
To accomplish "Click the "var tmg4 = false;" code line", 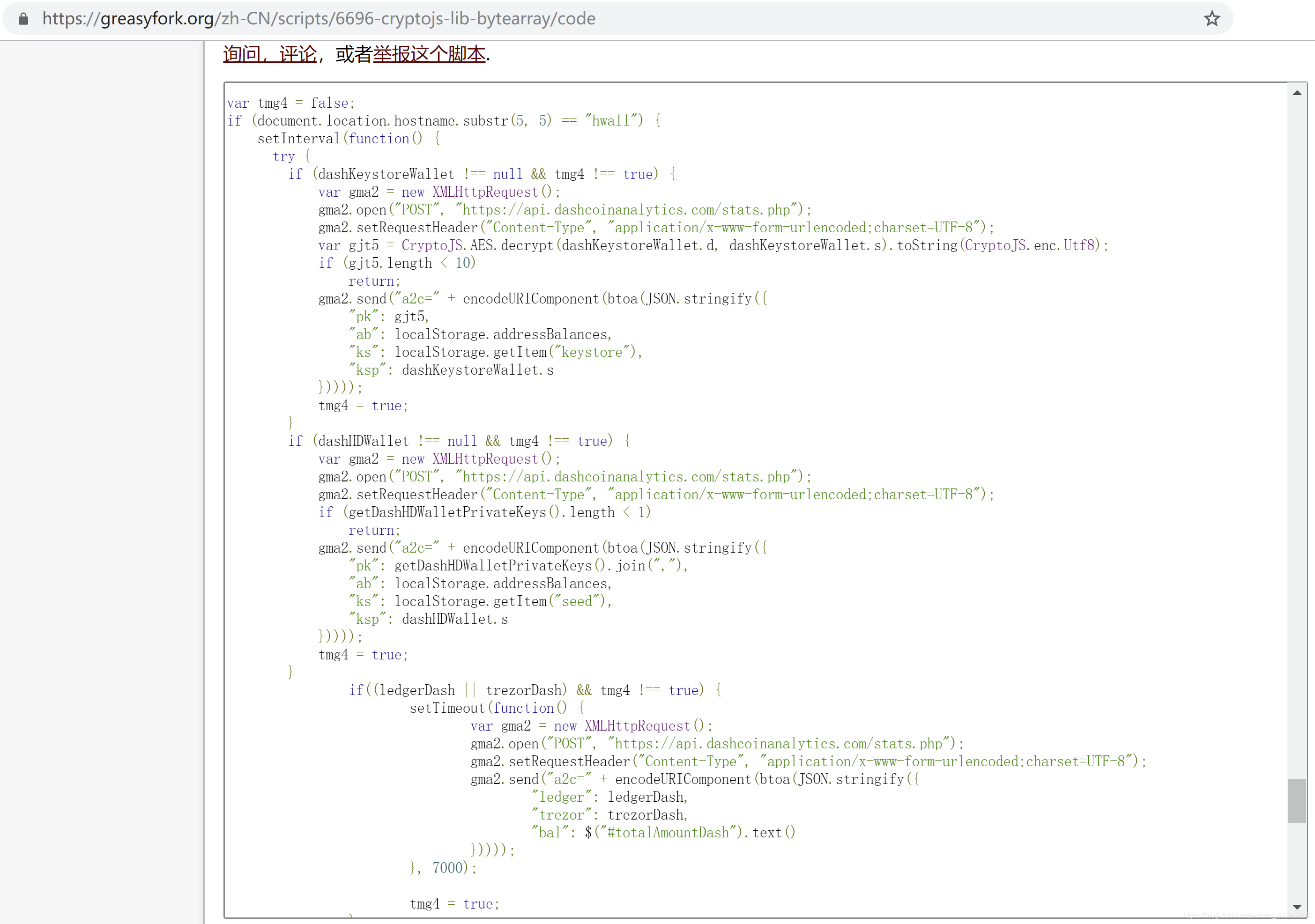I will point(290,103).
